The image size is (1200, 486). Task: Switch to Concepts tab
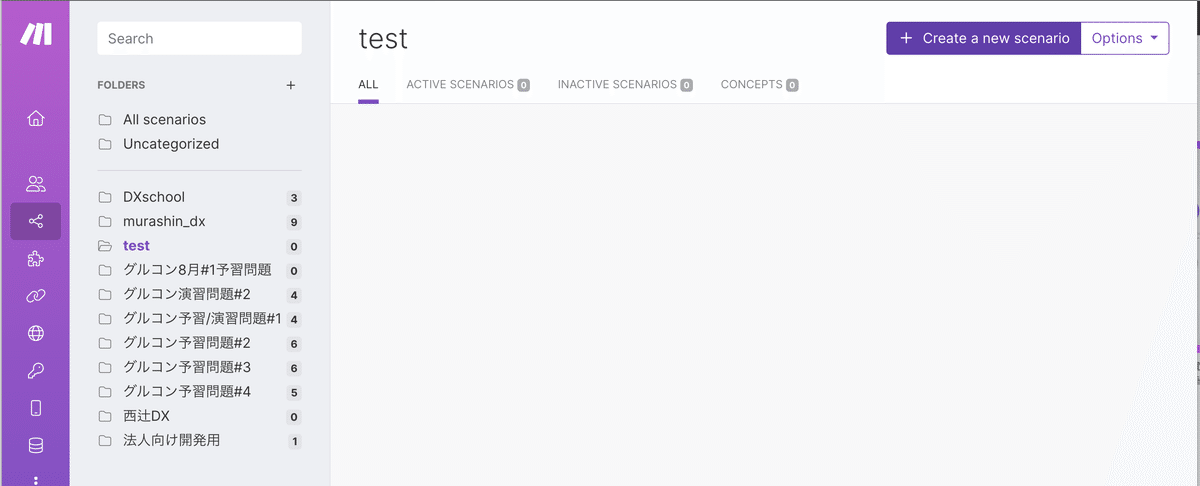pos(759,85)
